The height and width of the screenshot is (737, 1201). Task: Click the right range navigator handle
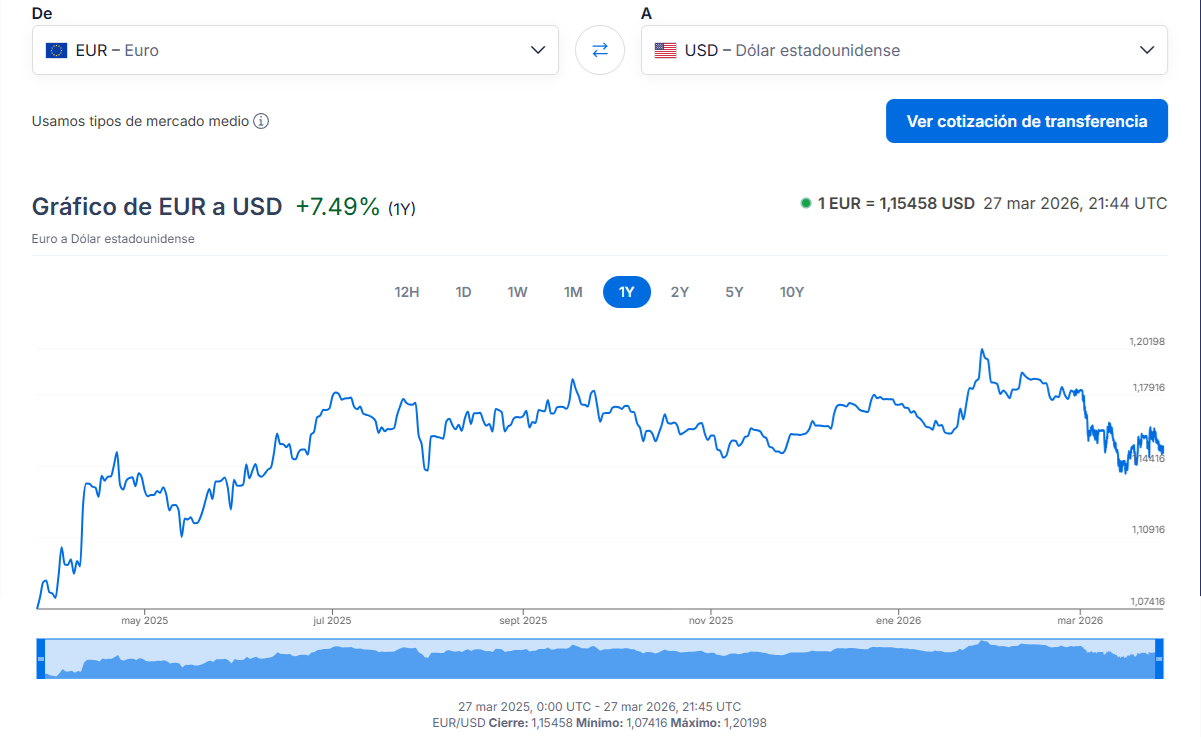(1160, 659)
